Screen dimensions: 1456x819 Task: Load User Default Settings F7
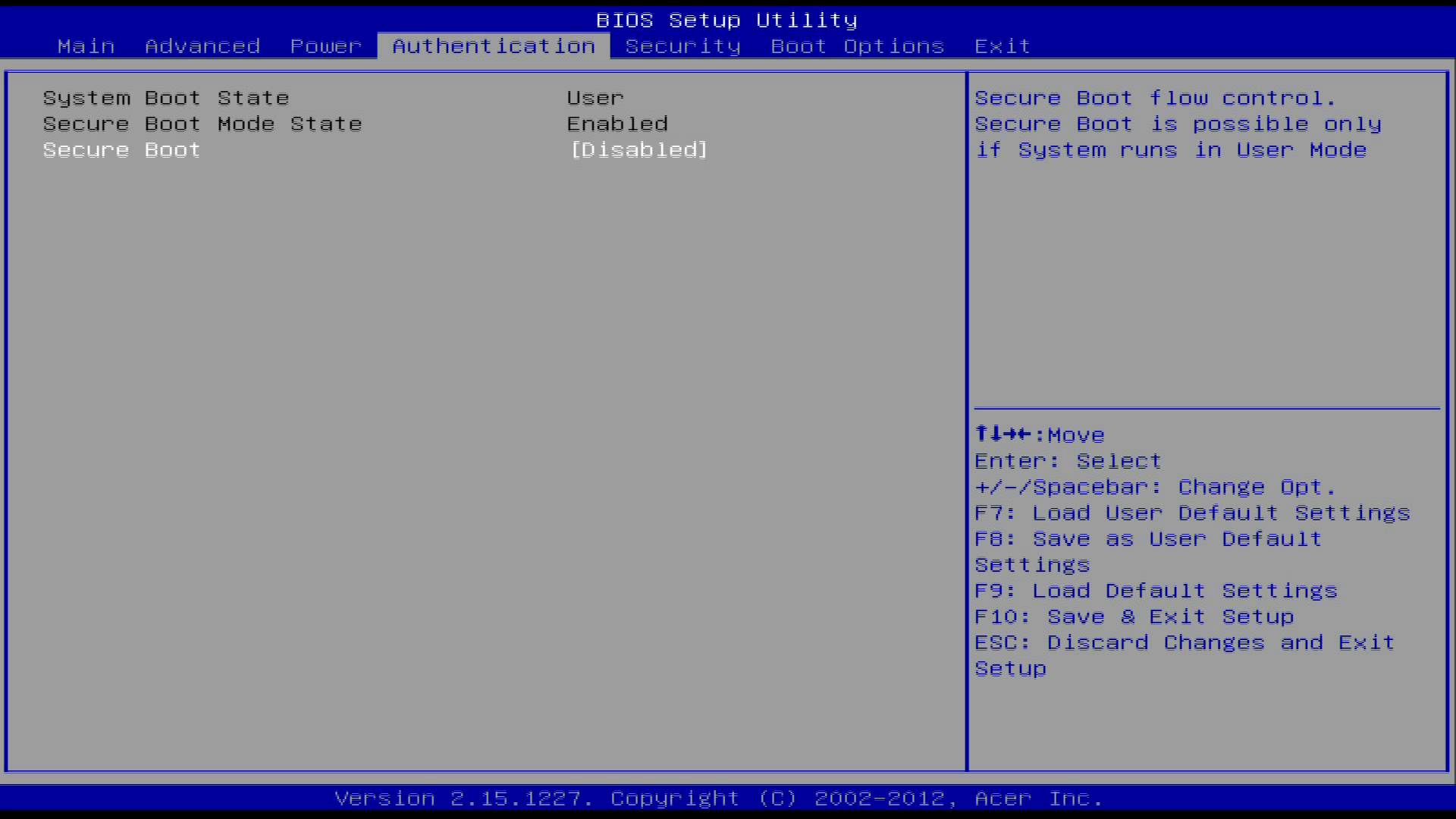click(1192, 512)
